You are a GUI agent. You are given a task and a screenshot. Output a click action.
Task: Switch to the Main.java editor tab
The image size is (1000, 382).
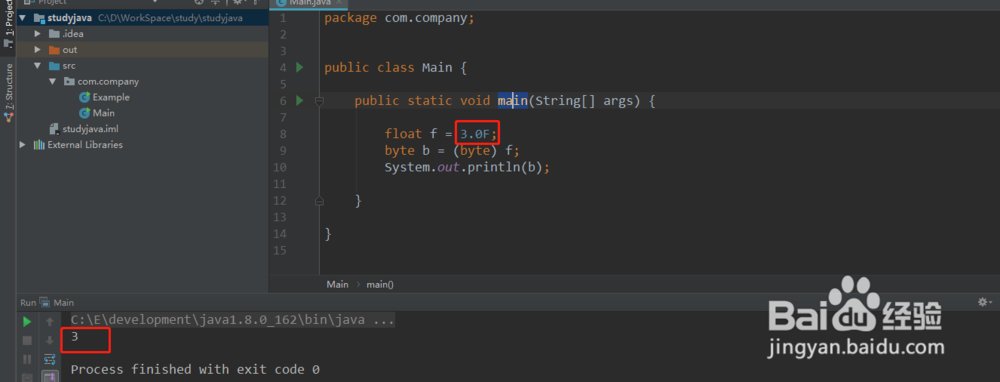pyautogui.click(x=309, y=3)
